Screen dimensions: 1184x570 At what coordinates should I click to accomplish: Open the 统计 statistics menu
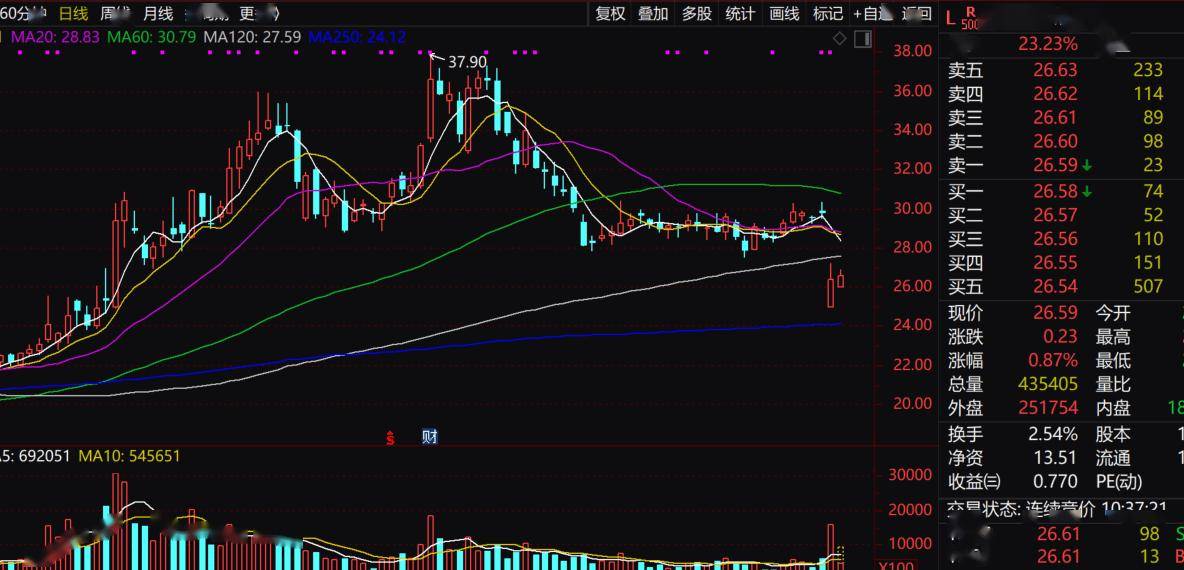740,13
